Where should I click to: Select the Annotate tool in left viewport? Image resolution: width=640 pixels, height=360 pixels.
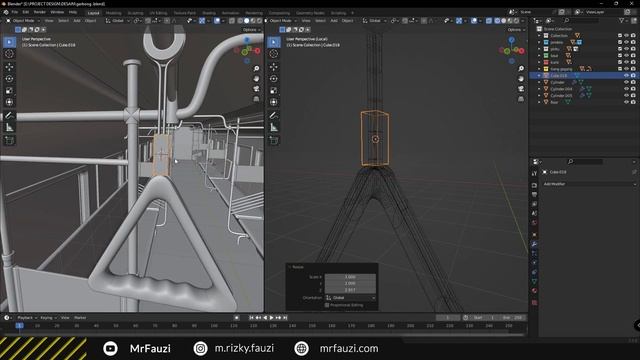pyautogui.click(x=9, y=116)
